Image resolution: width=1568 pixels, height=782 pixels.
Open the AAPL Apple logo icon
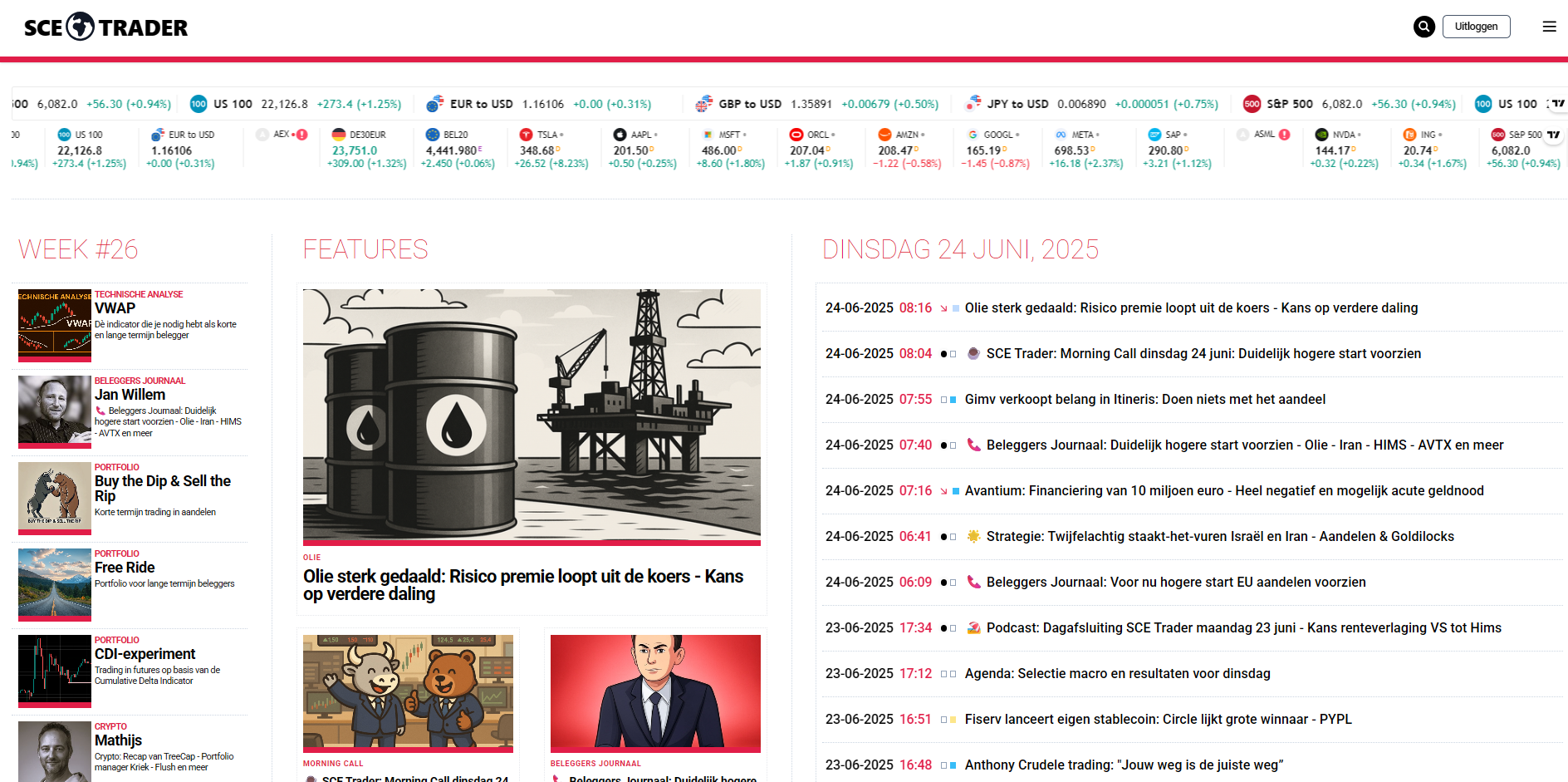coord(620,135)
